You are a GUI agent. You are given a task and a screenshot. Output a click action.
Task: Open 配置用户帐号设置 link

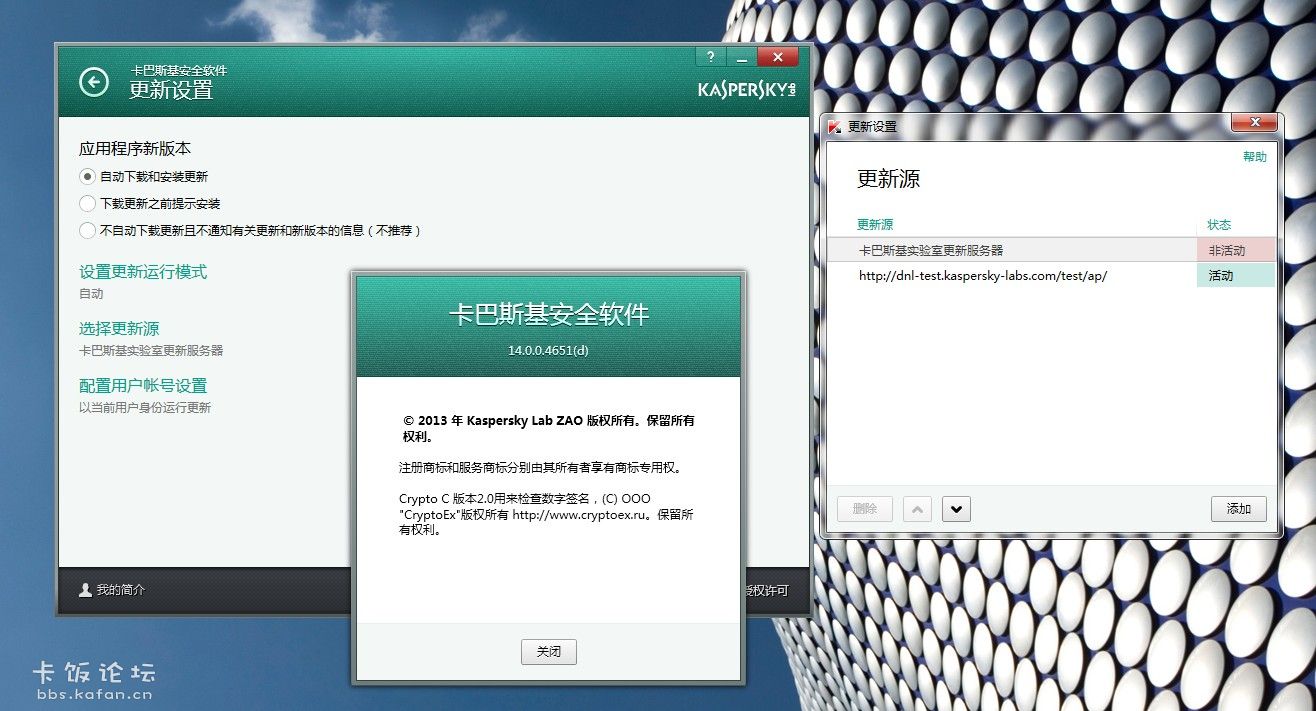tap(143, 386)
